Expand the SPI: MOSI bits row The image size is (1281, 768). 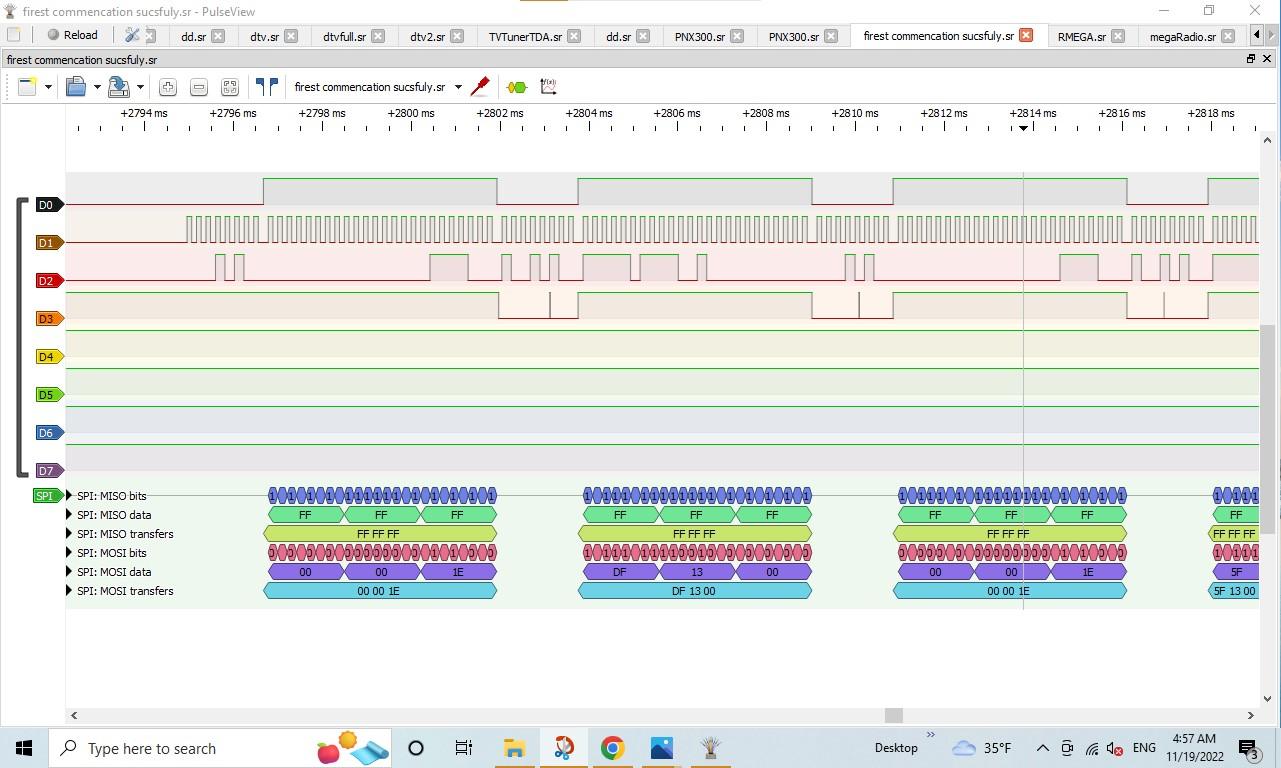coord(69,553)
